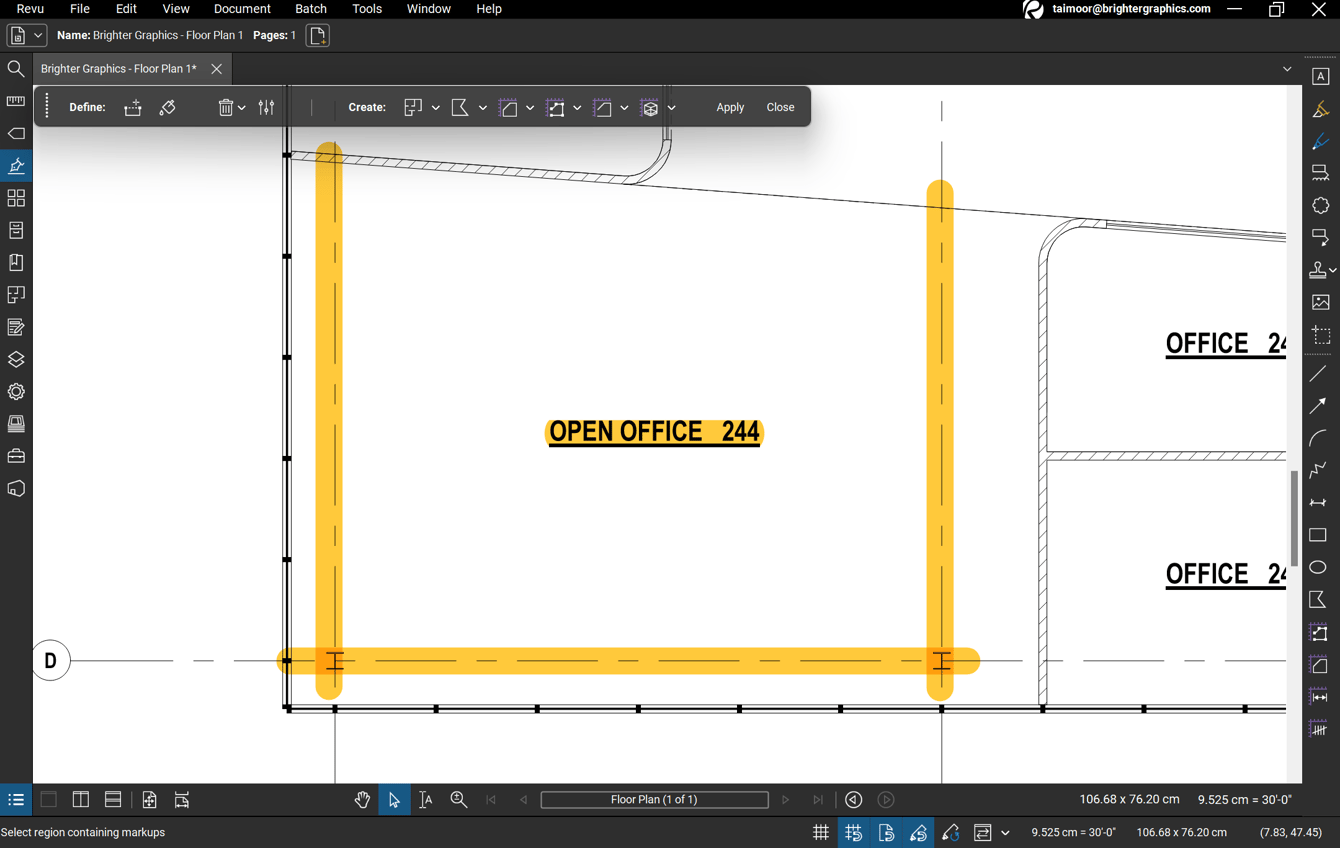Select the Select Text tool
The image size is (1340, 848).
pos(426,799)
